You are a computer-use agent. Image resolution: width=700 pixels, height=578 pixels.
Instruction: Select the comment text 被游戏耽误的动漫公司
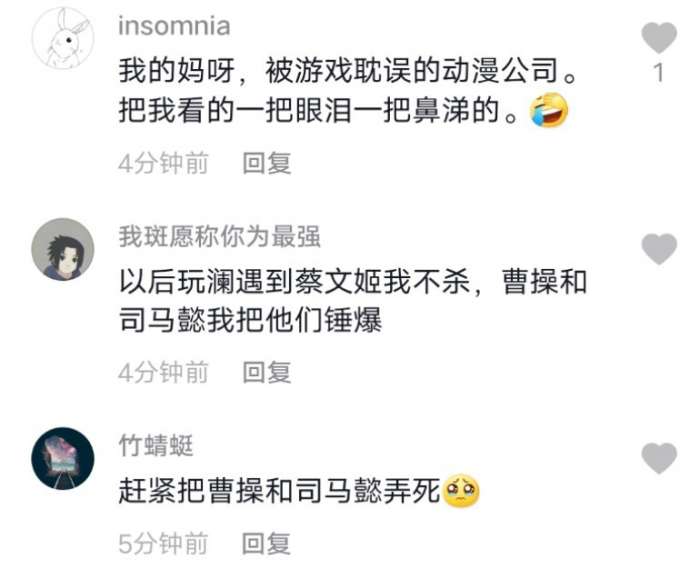[x=412, y=71]
